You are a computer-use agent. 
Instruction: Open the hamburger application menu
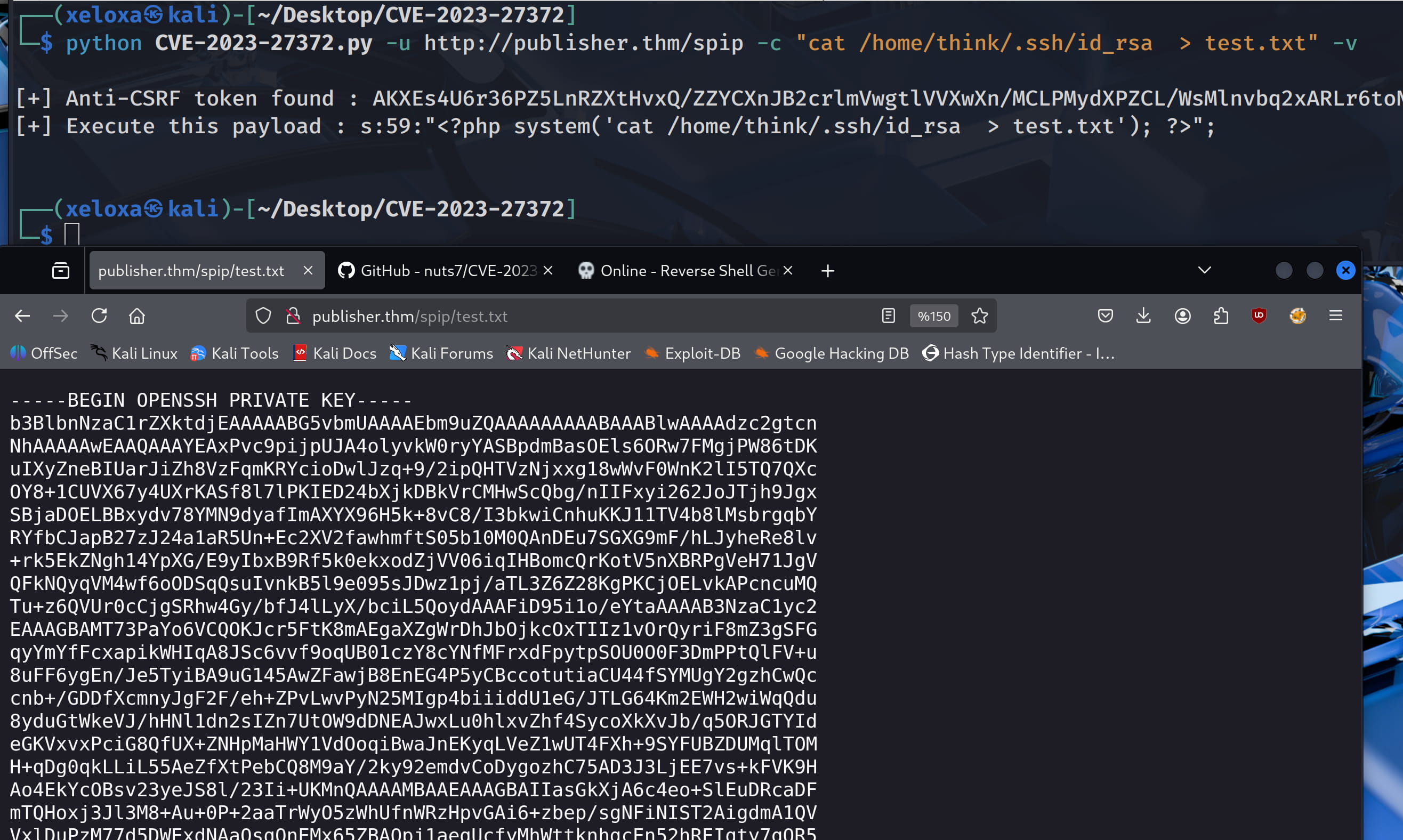click(x=1336, y=316)
